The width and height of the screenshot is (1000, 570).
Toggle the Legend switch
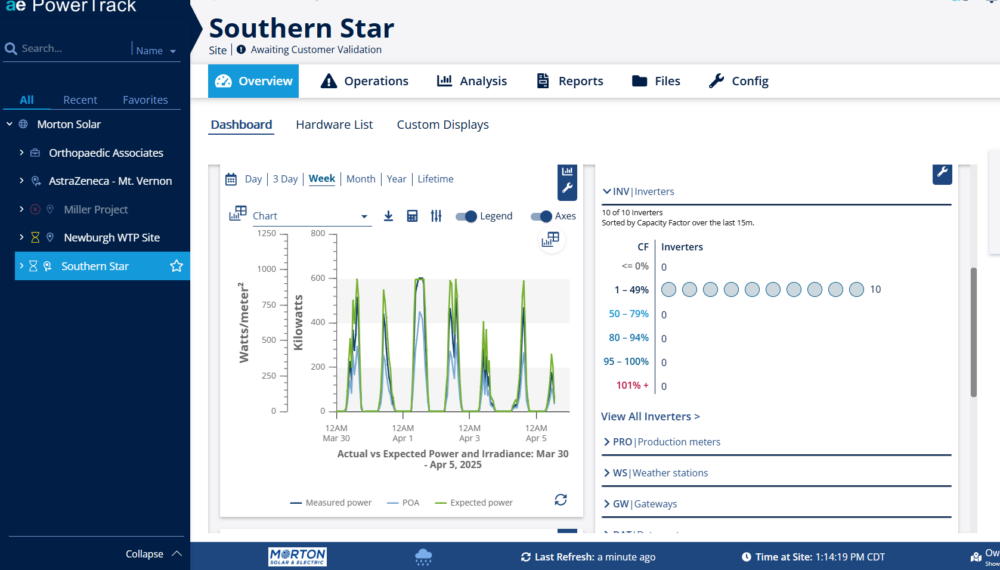466,216
